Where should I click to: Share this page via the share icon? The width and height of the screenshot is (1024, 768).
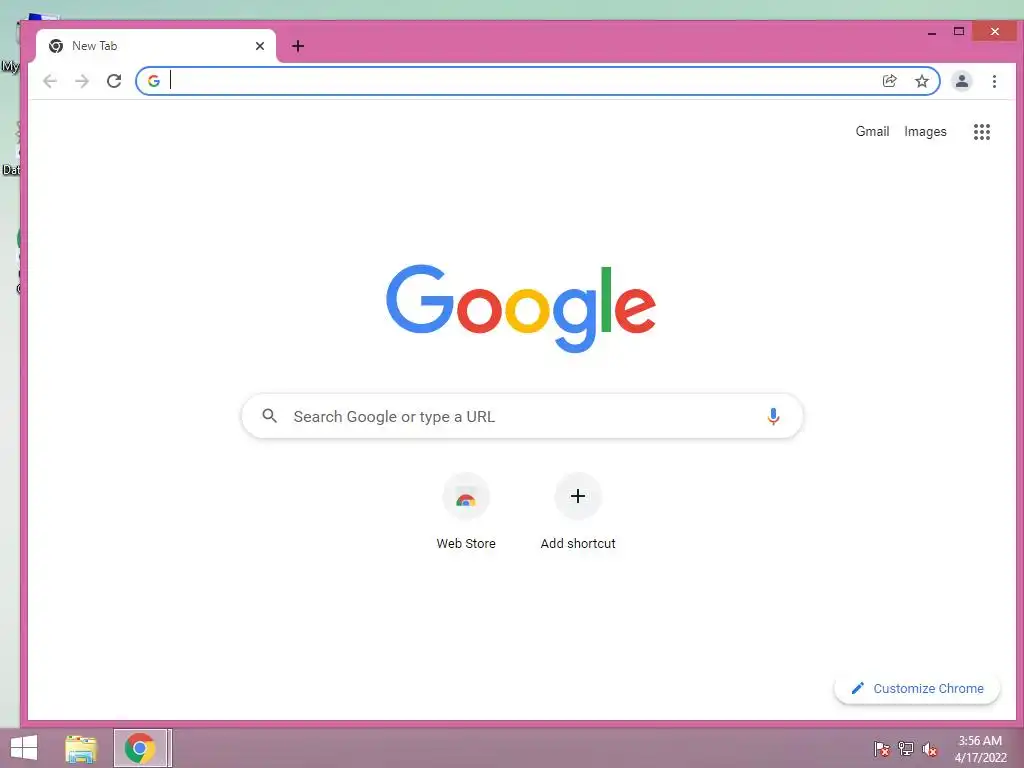pyautogui.click(x=889, y=81)
